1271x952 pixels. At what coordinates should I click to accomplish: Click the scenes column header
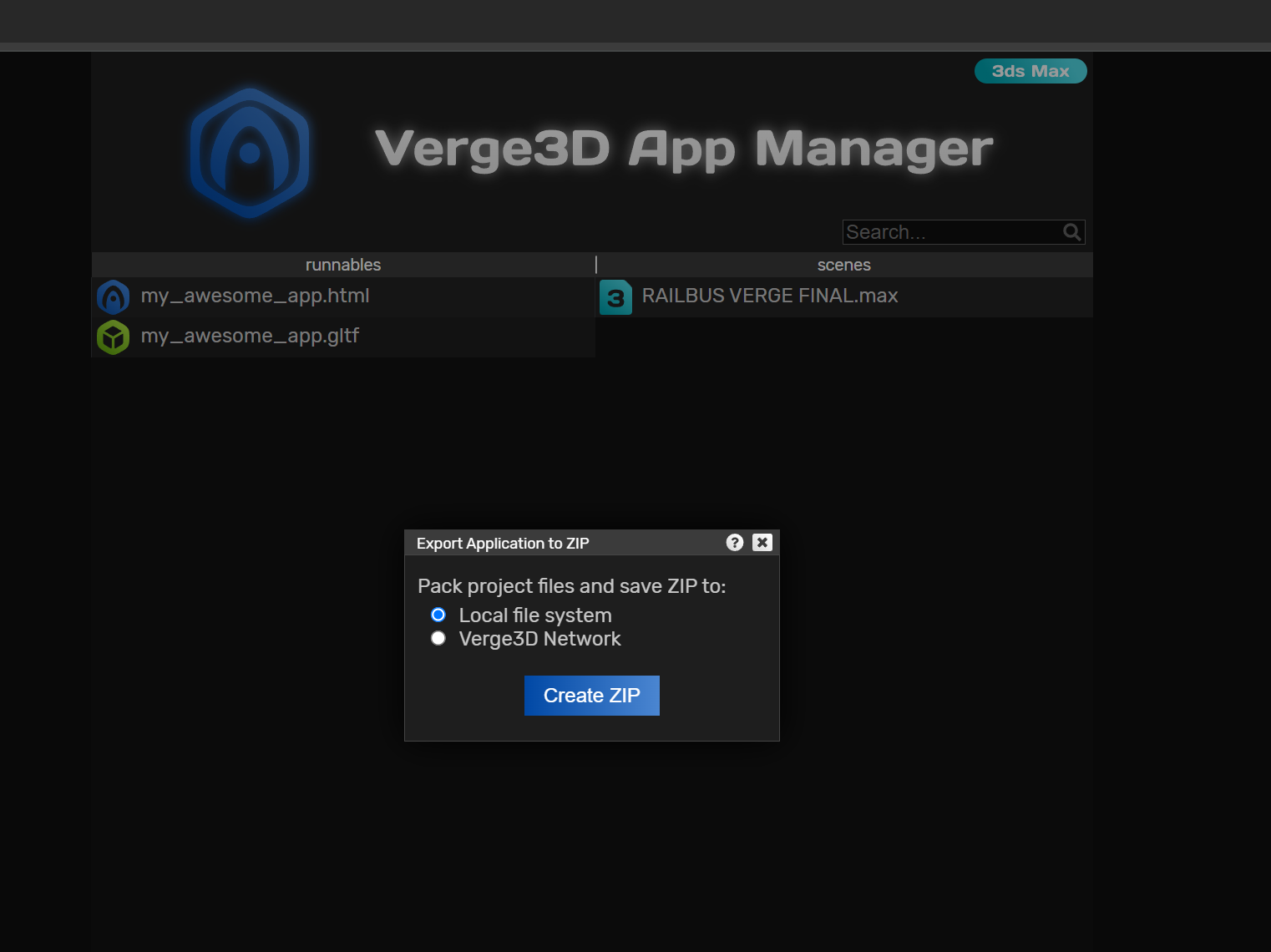(844, 265)
